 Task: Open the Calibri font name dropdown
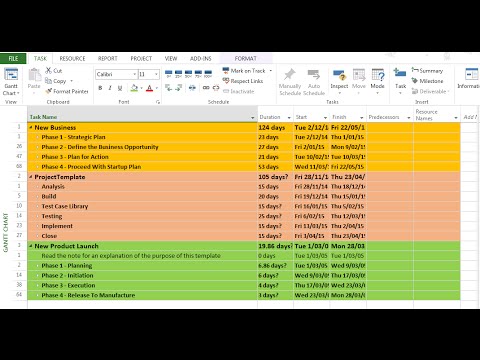point(135,74)
